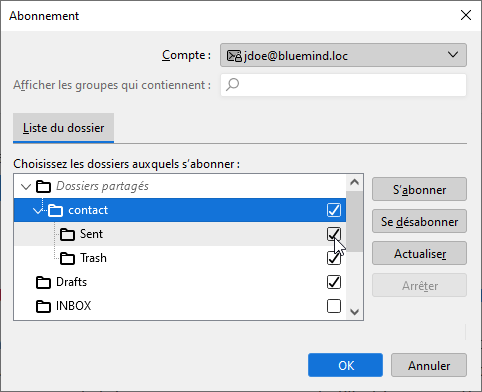Click the folder list scrollbar down arrow

click(x=355, y=312)
